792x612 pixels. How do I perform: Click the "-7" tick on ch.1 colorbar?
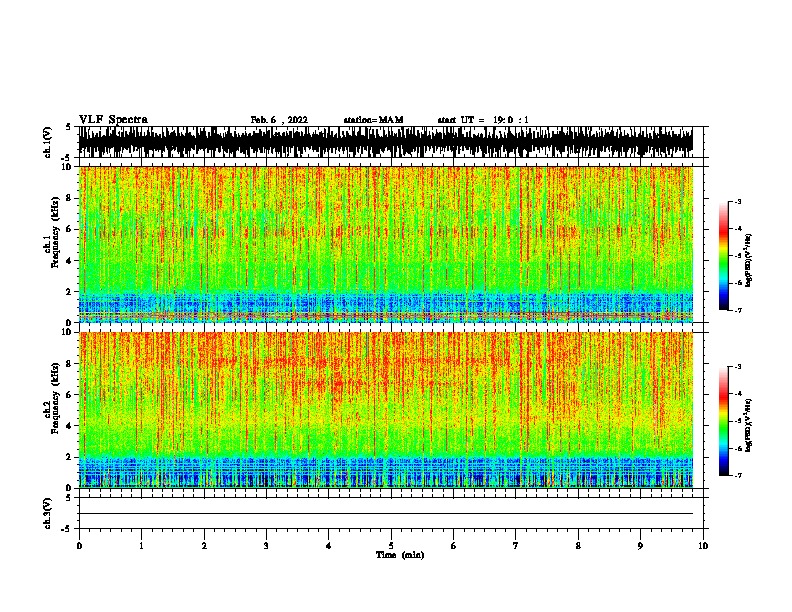737,310
